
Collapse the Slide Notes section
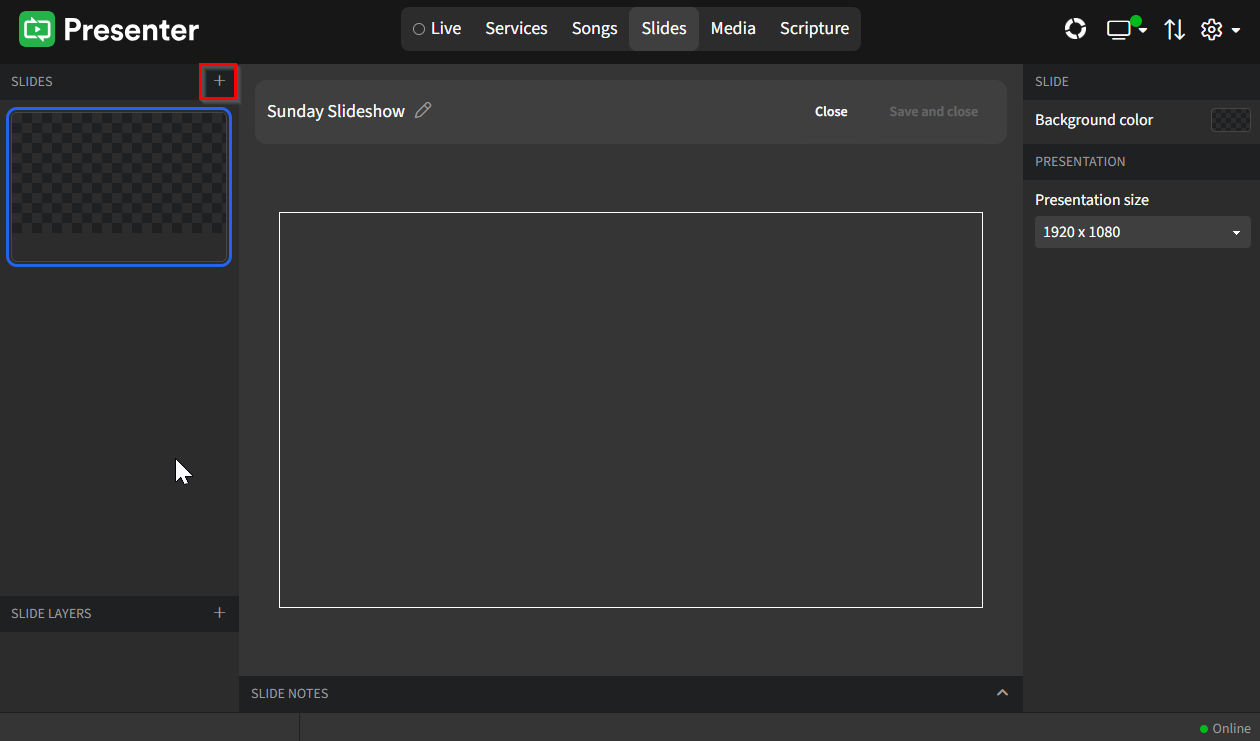pyautogui.click(x=1002, y=693)
